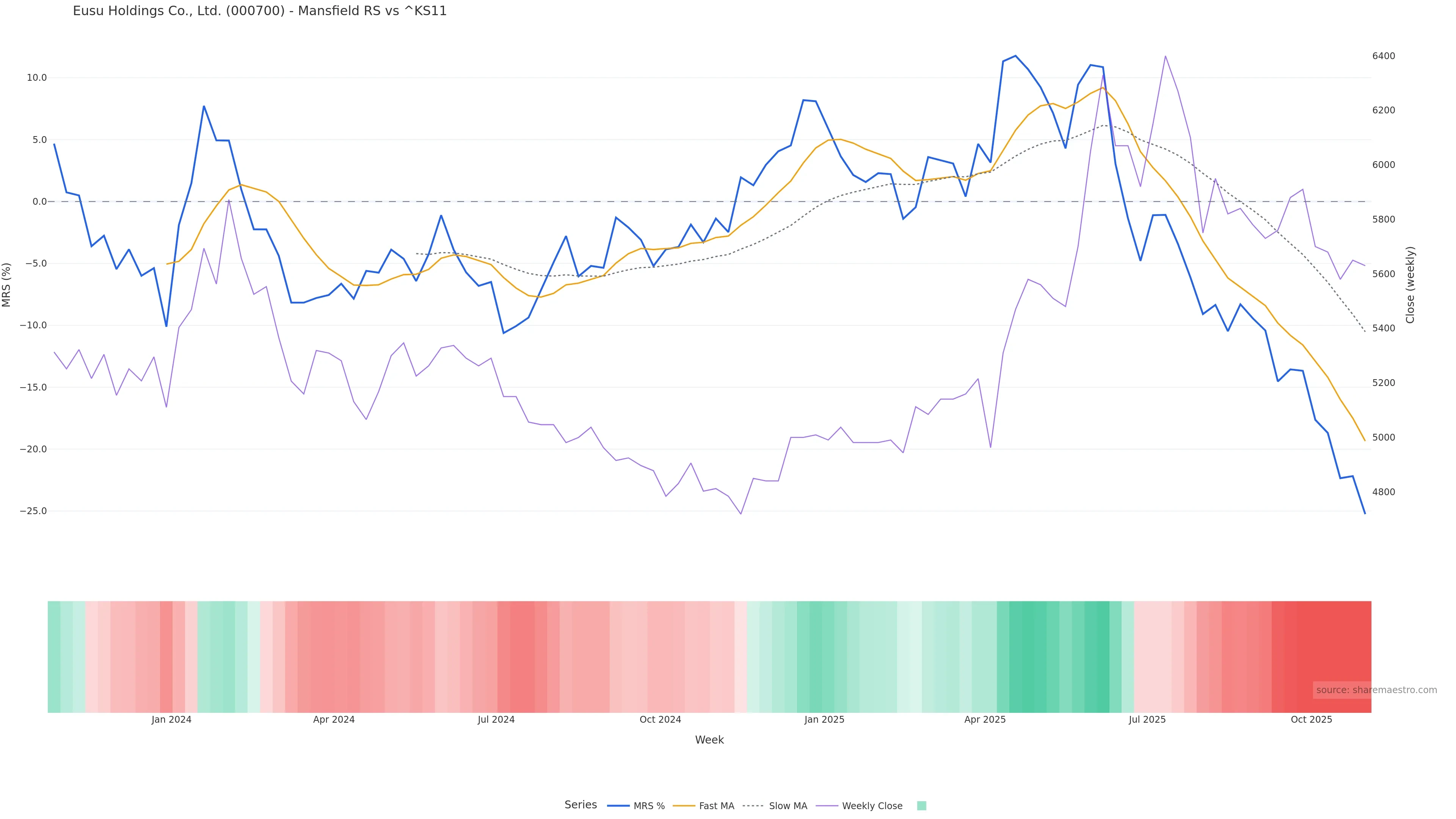Click the '5000' tick on Close axis
The height and width of the screenshot is (819, 1456).
1384,438
